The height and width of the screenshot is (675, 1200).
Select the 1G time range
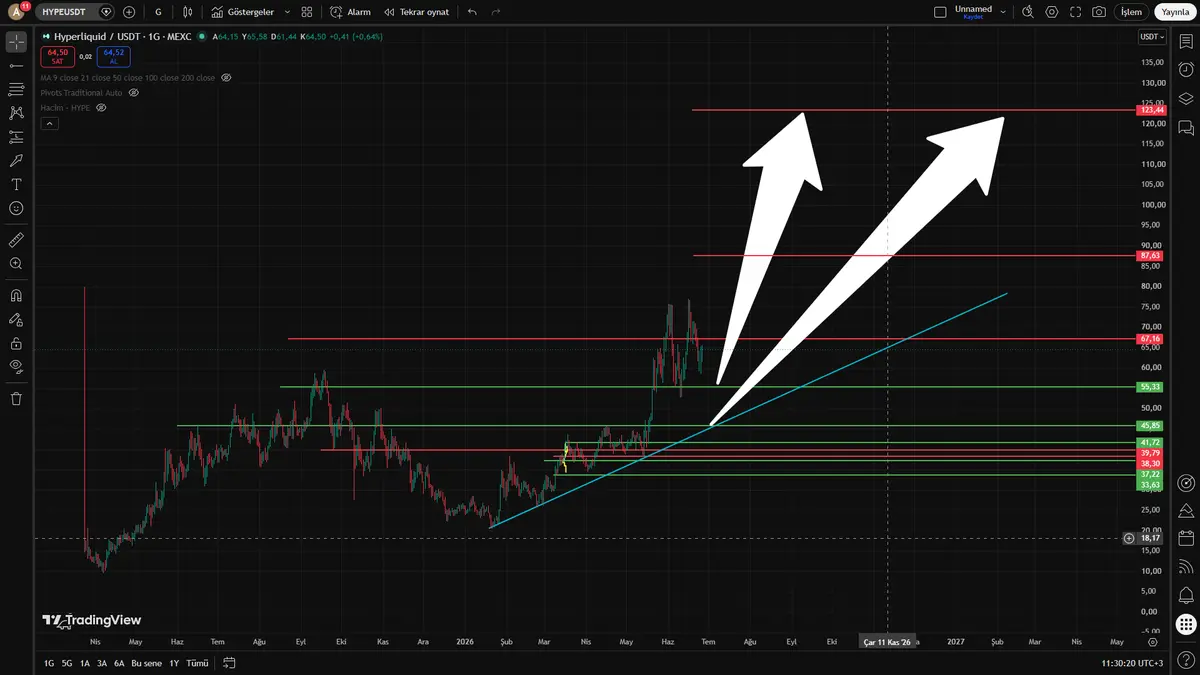click(x=49, y=663)
